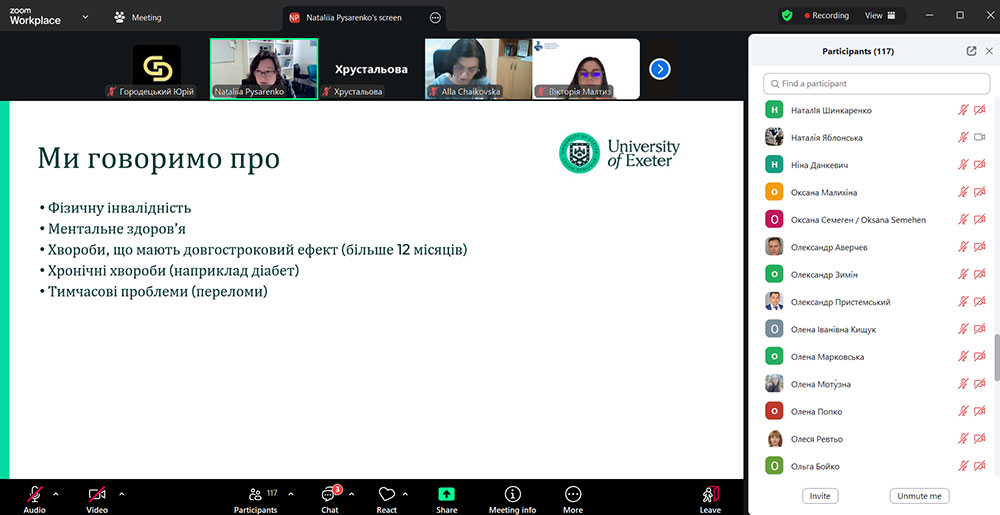
Task: Open the React emoji menu
Action: (386, 496)
